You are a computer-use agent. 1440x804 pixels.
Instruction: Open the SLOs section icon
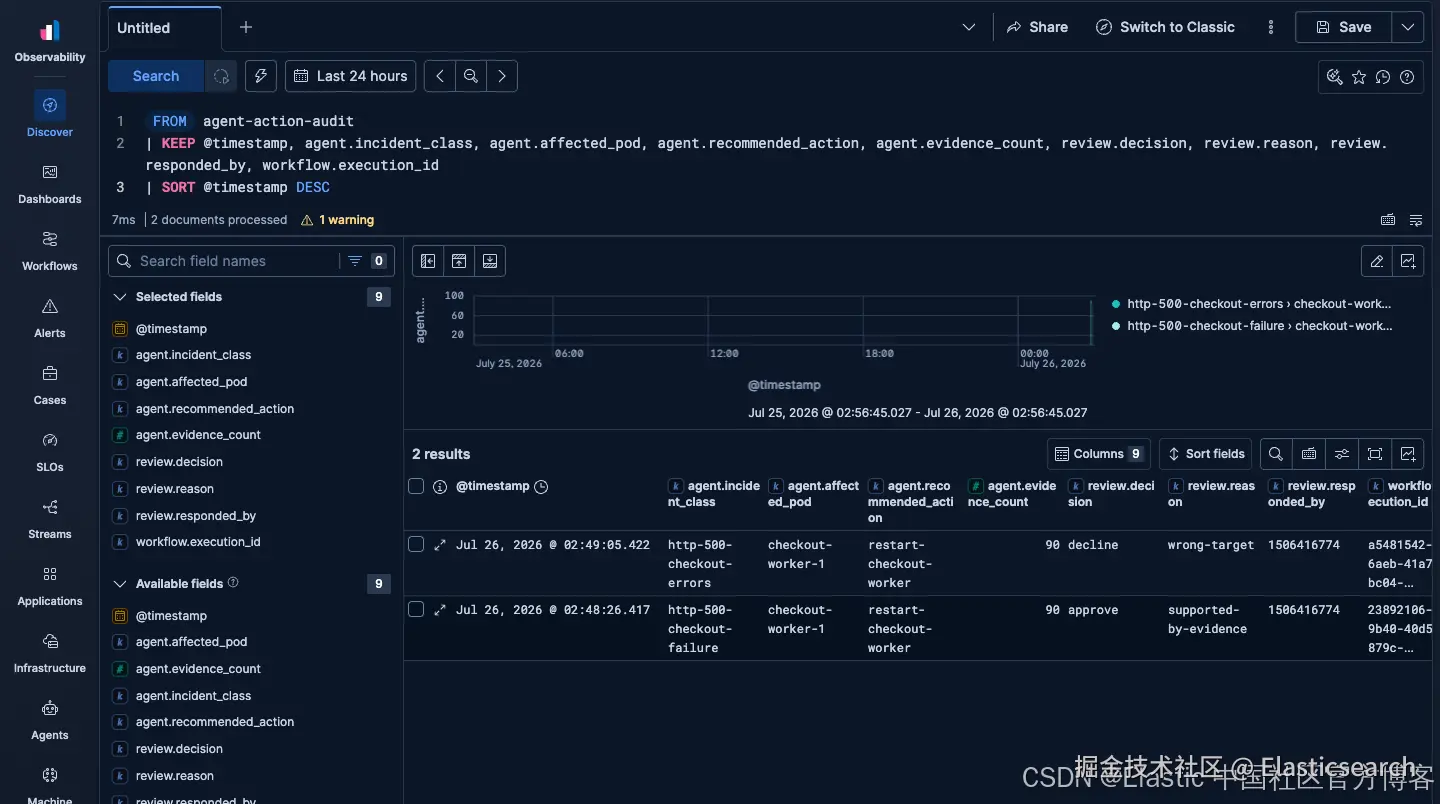coord(49,440)
